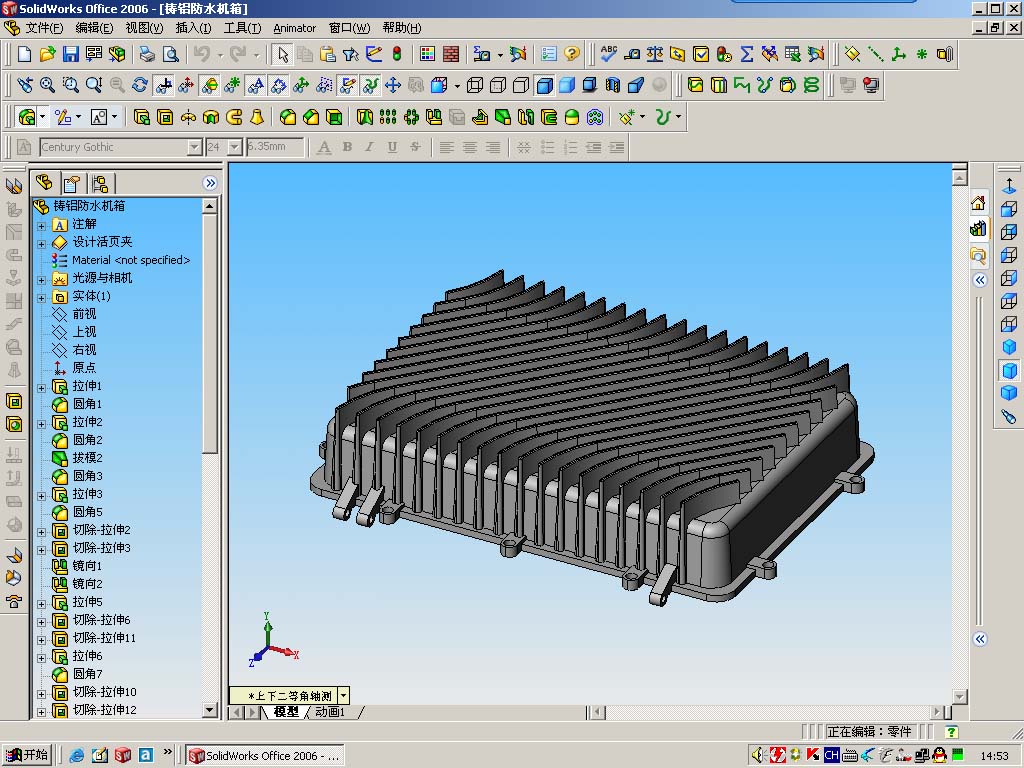Select the Rotate View icon
1024x768 pixels.
(x=139, y=85)
